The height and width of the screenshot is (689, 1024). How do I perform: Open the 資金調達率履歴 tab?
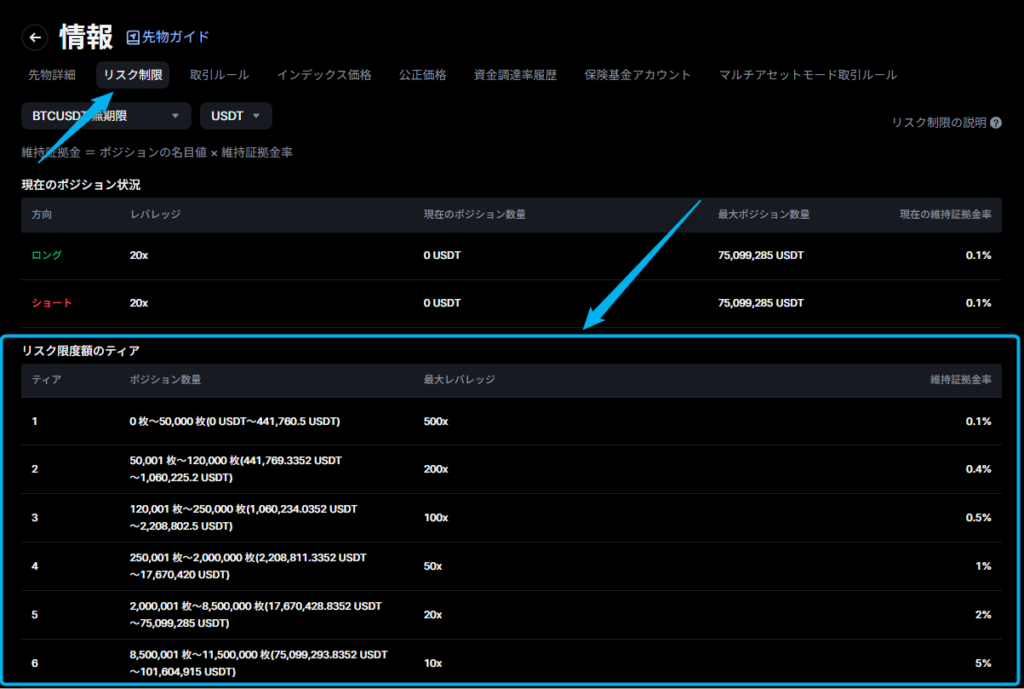tap(515, 75)
